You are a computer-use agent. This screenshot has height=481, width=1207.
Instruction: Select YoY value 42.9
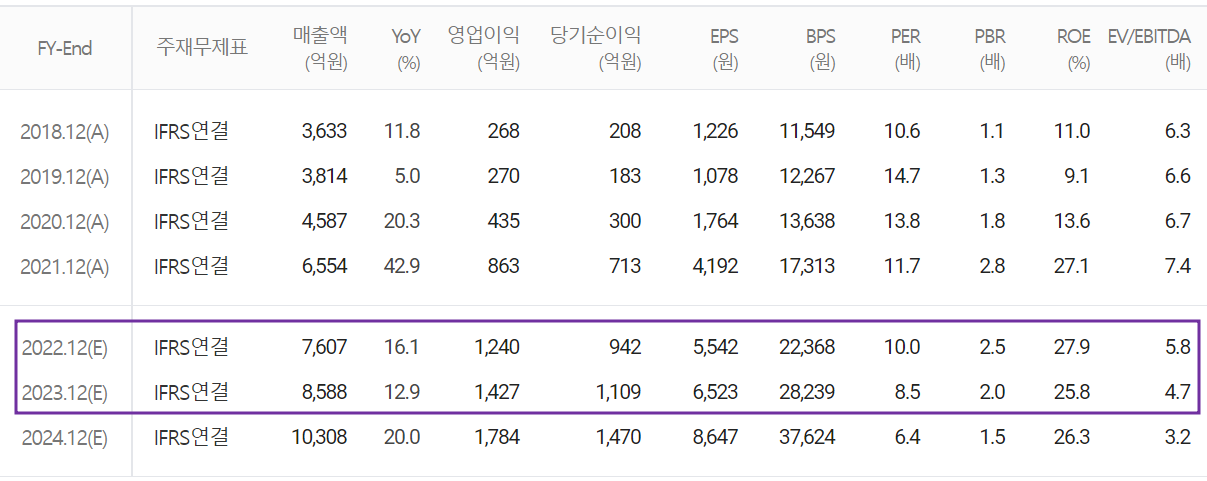pos(403,267)
